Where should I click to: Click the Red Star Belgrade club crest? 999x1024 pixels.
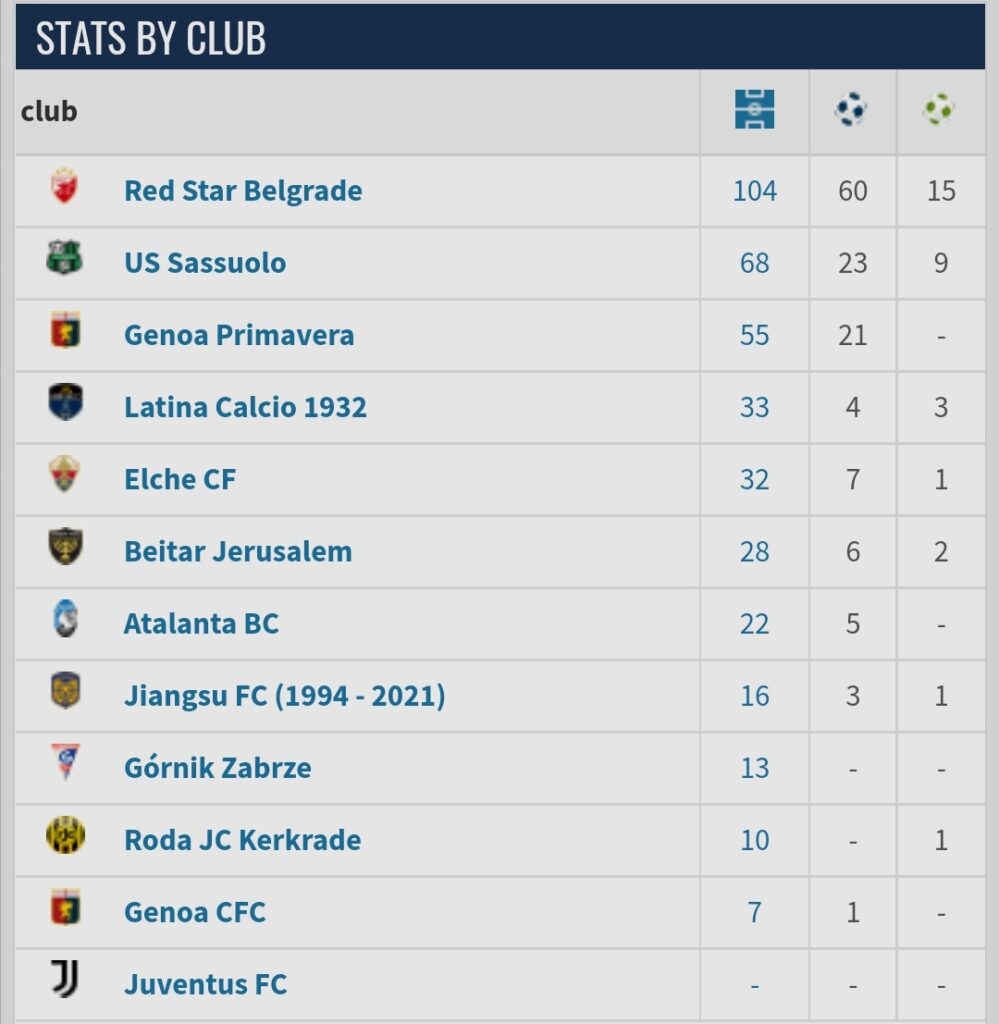(64, 186)
